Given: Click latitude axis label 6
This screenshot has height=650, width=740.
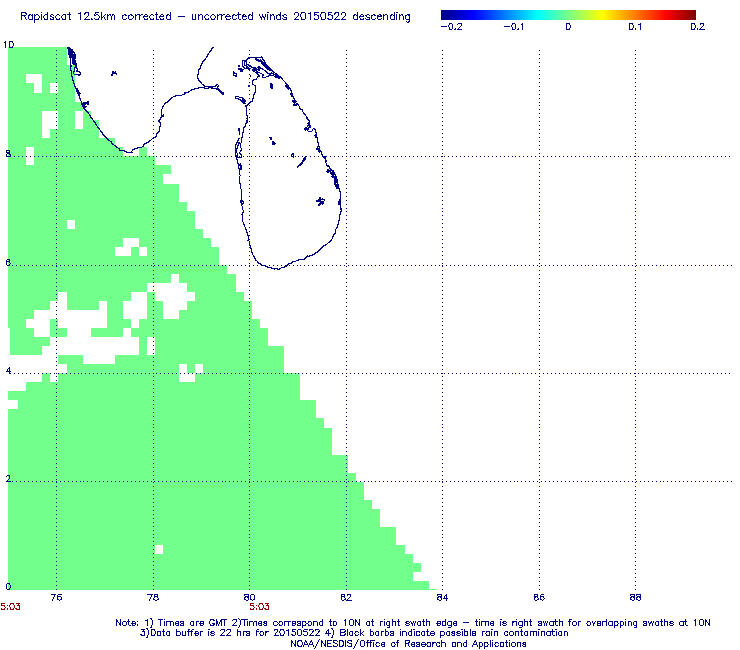Looking at the screenshot, I should coord(8,262).
